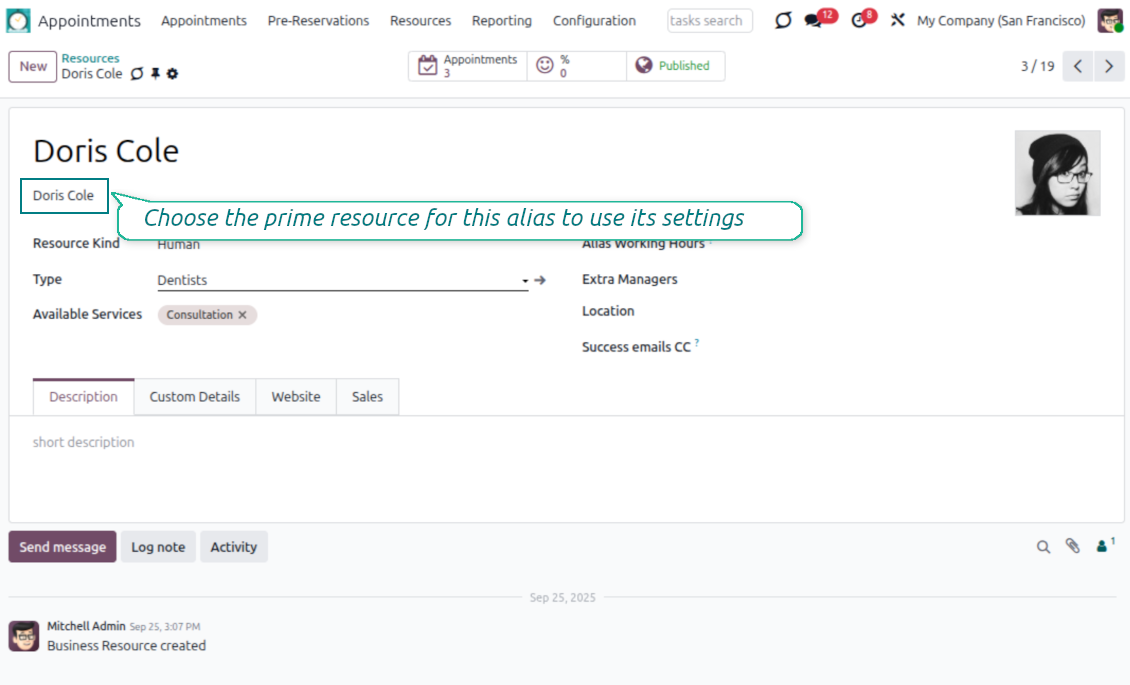This screenshot has width=1130, height=685.
Task: Open the Appointments app home icon
Action: [x=19, y=21]
